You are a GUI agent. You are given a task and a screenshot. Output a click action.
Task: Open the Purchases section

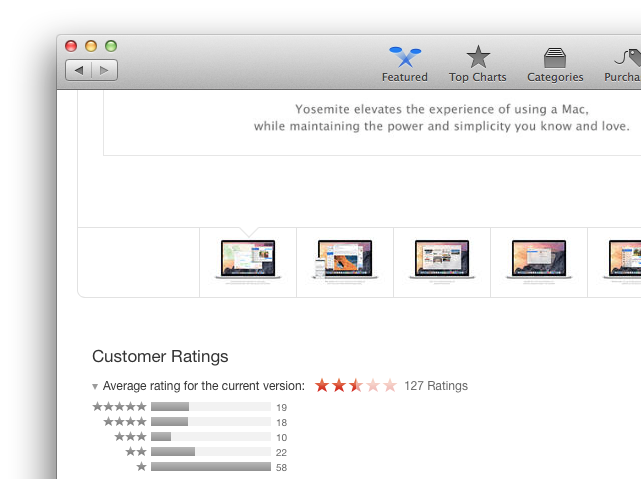click(622, 64)
